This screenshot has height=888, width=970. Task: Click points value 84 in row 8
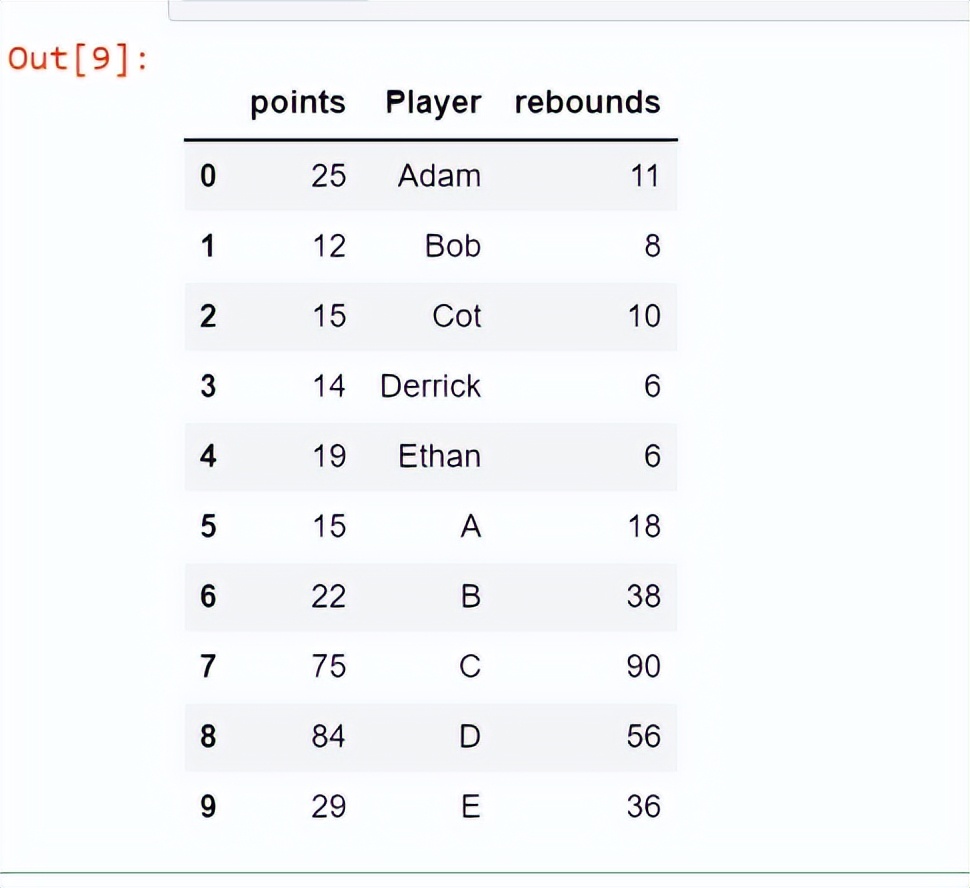point(328,736)
